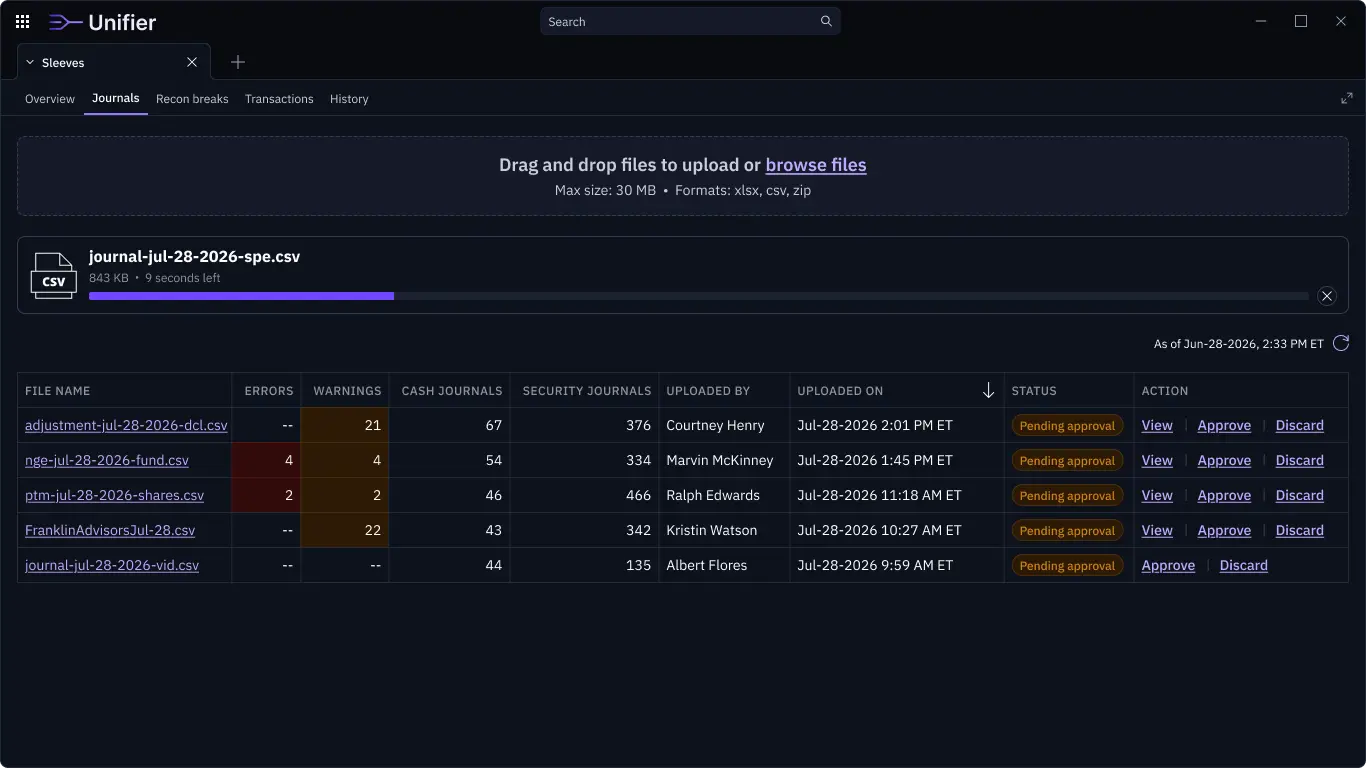Click warnings cell showing 22
The image size is (1366, 768).
pyautogui.click(x=345, y=530)
